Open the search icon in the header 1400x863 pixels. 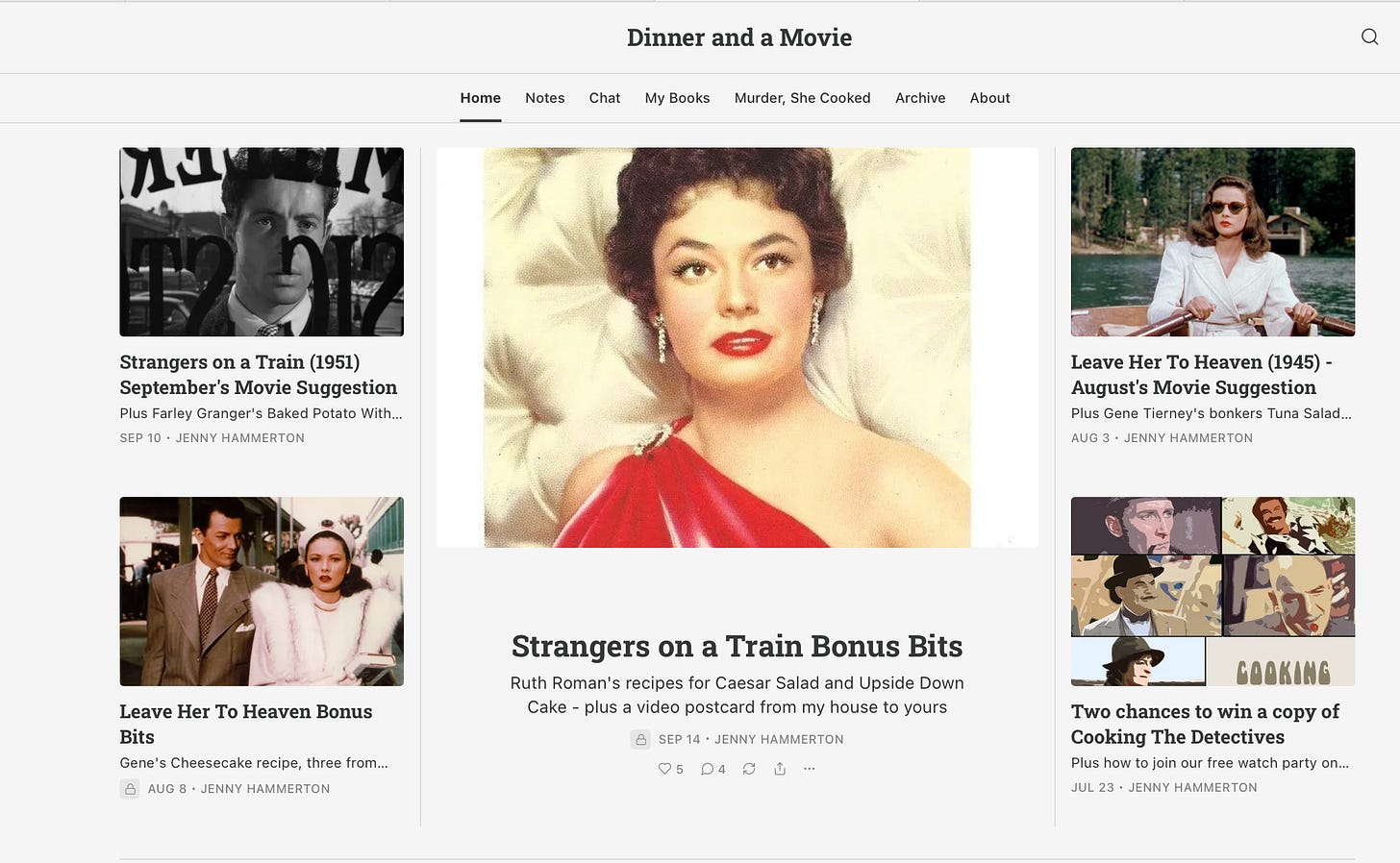(1369, 37)
